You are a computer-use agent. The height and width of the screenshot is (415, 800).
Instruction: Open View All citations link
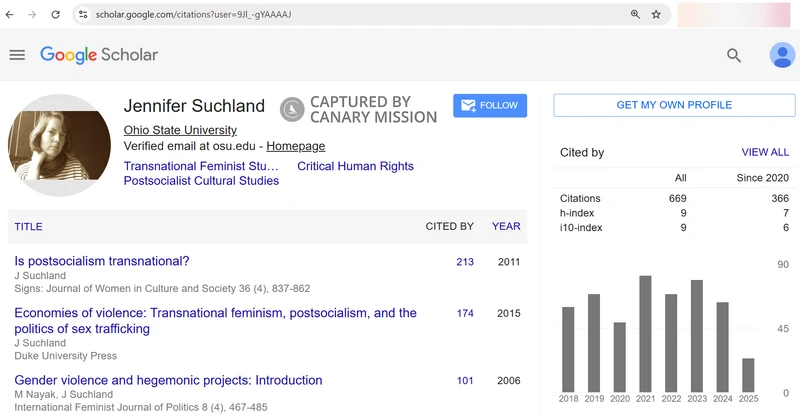point(764,152)
